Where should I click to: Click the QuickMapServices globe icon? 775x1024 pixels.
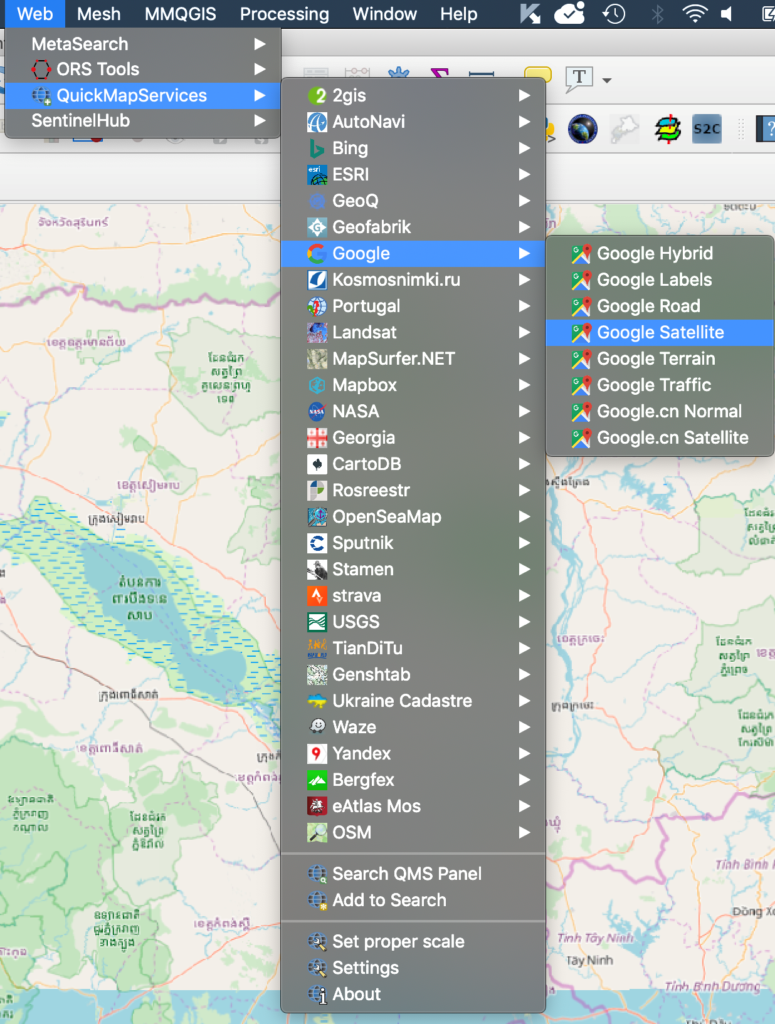(x=40, y=96)
